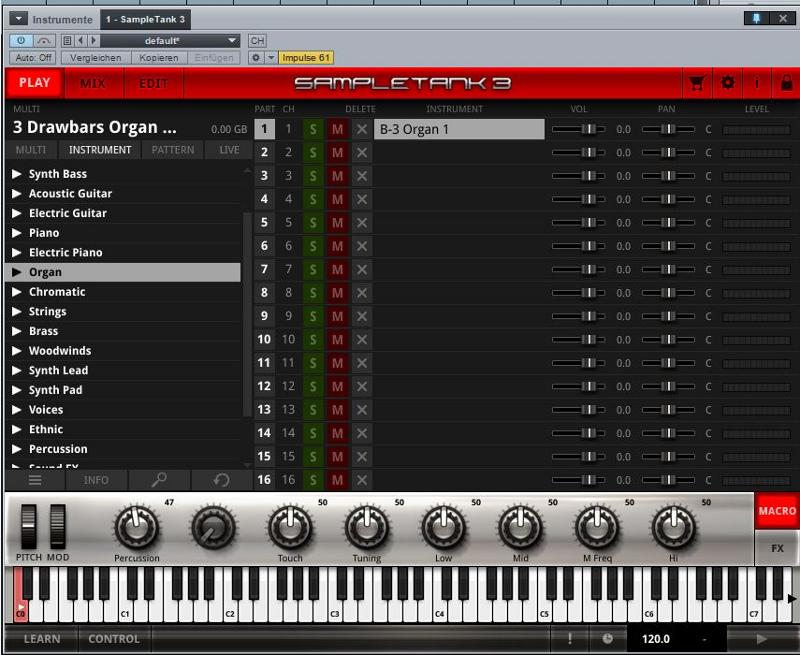The height and width of the screenshot is (655, 800).
Task: Expand the Acoustic Guitar category
Action: [x=17, y=194]
